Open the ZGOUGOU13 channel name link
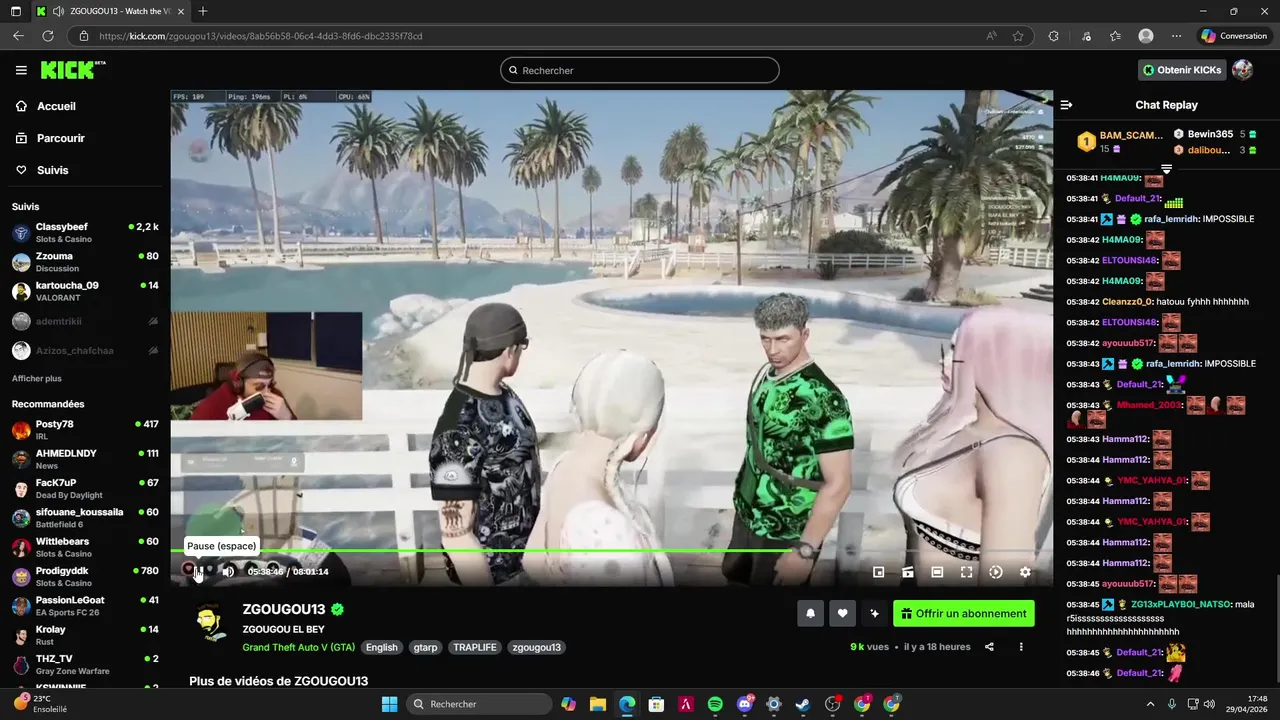 point(284,609)
